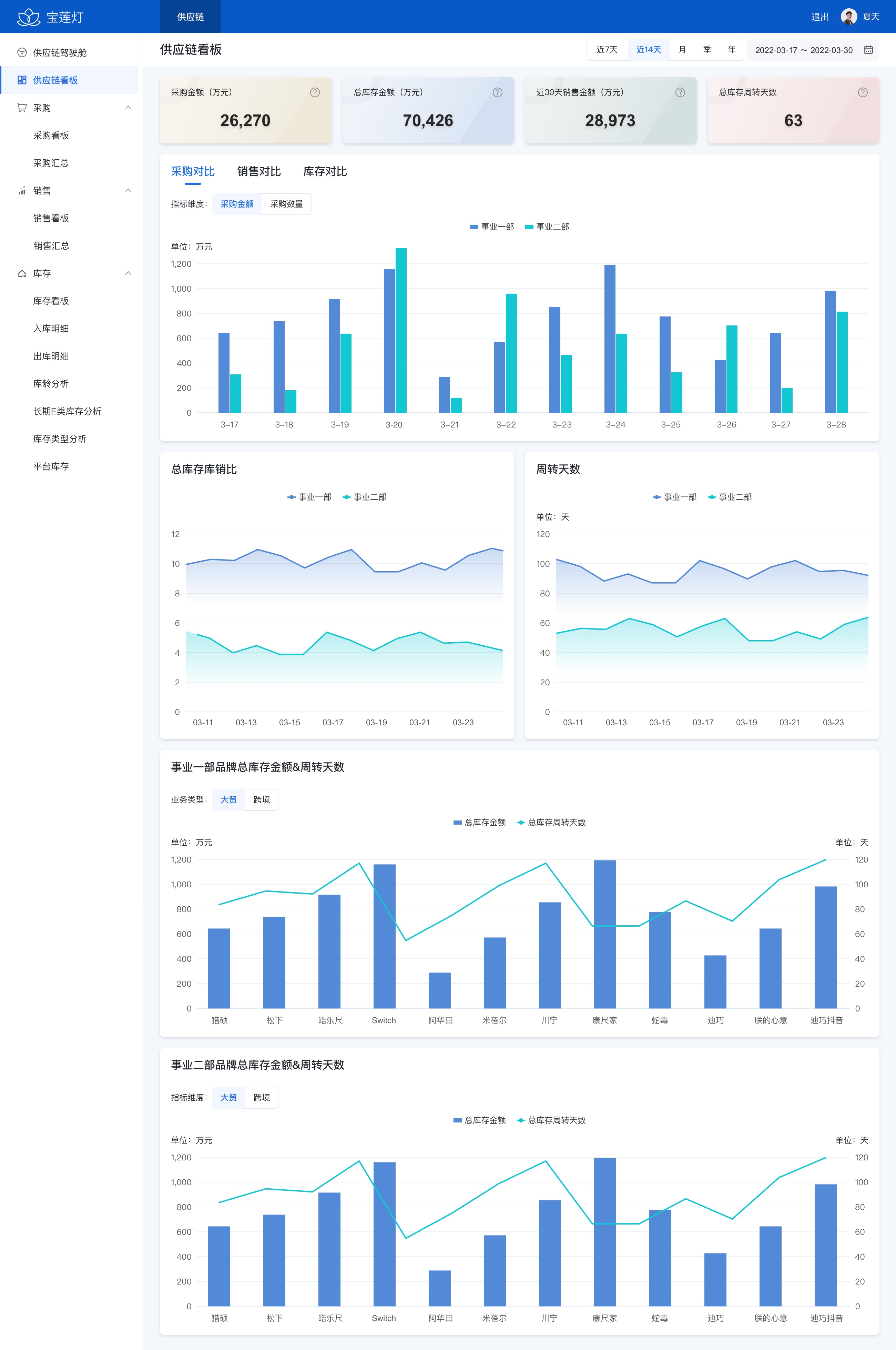Click the 夏天 username
Viewport: 896px width, 1350px height.
click(871, 17)
